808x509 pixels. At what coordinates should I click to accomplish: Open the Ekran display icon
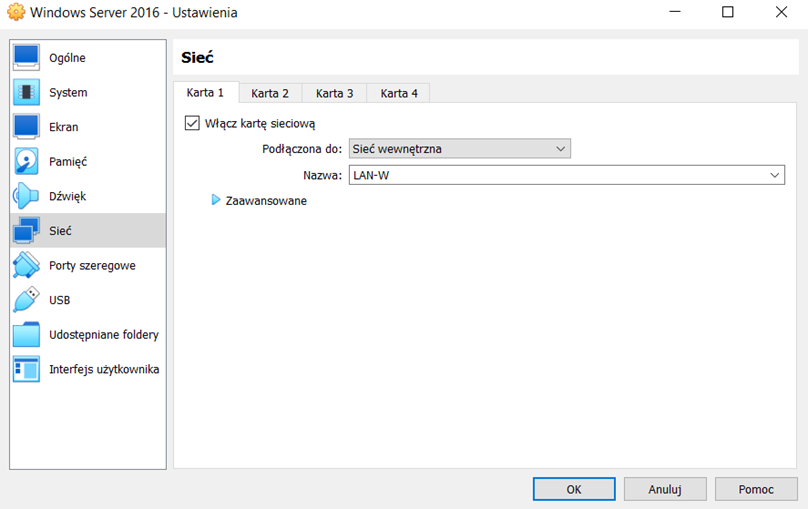(x=26, y=127)
